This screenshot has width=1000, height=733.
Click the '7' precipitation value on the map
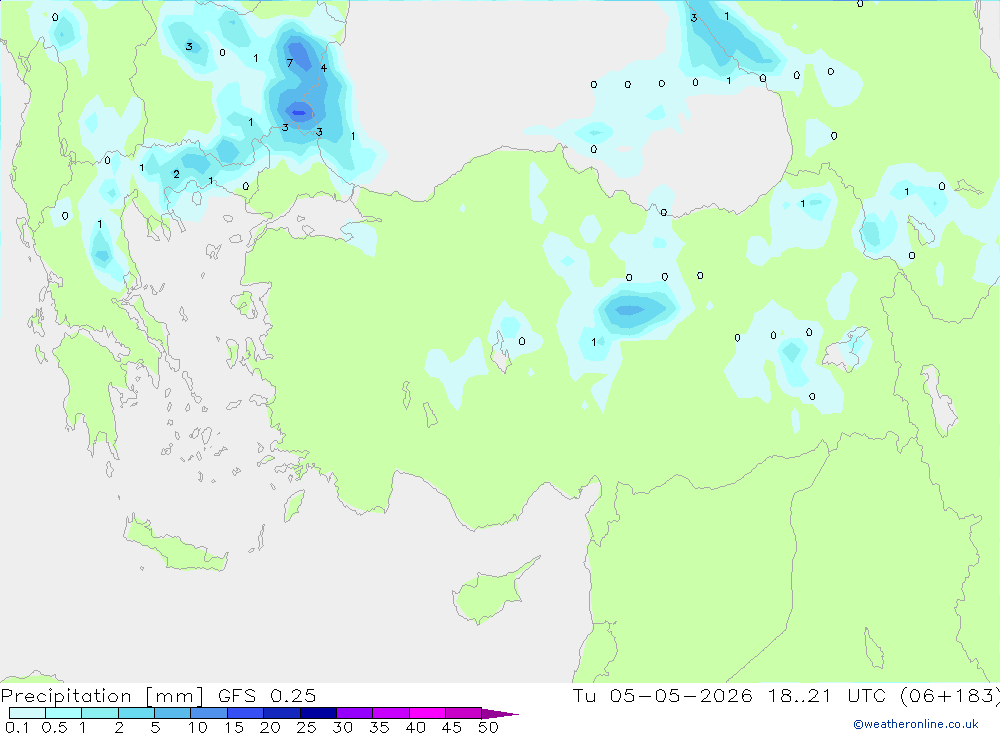pyautogui.click(x=290, y=63)
